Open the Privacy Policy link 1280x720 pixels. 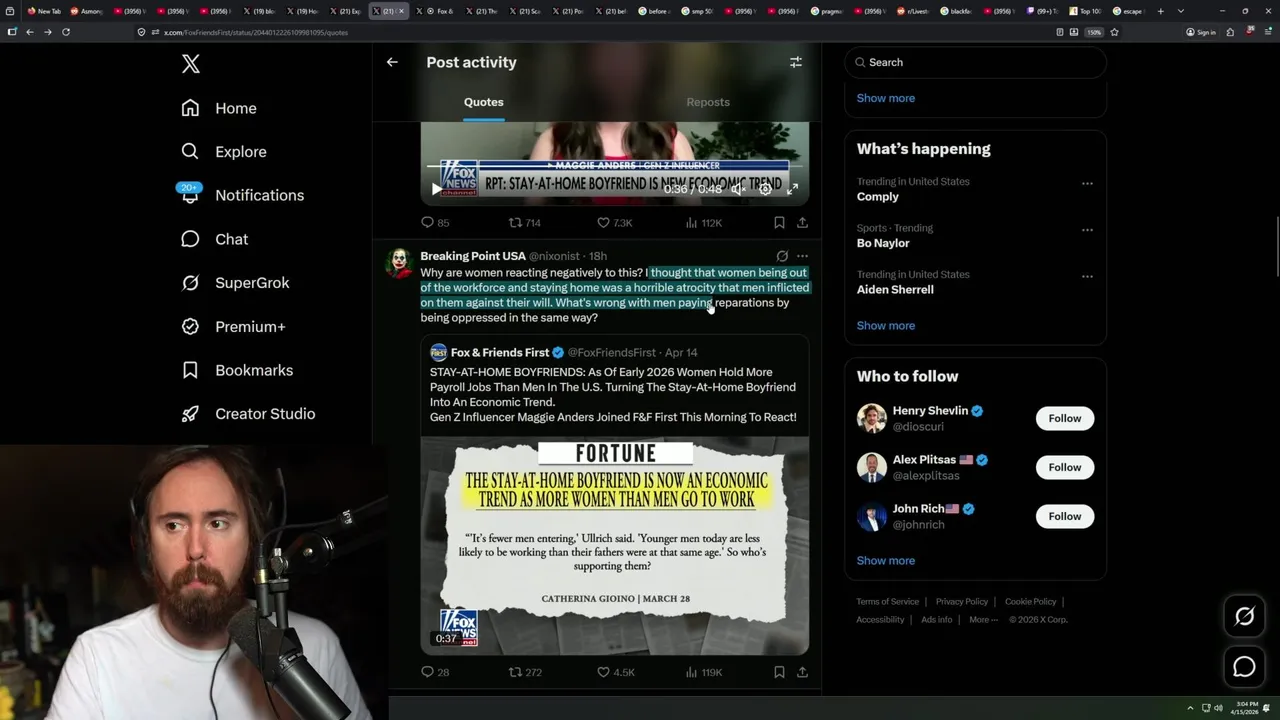[x=961, y=602]
